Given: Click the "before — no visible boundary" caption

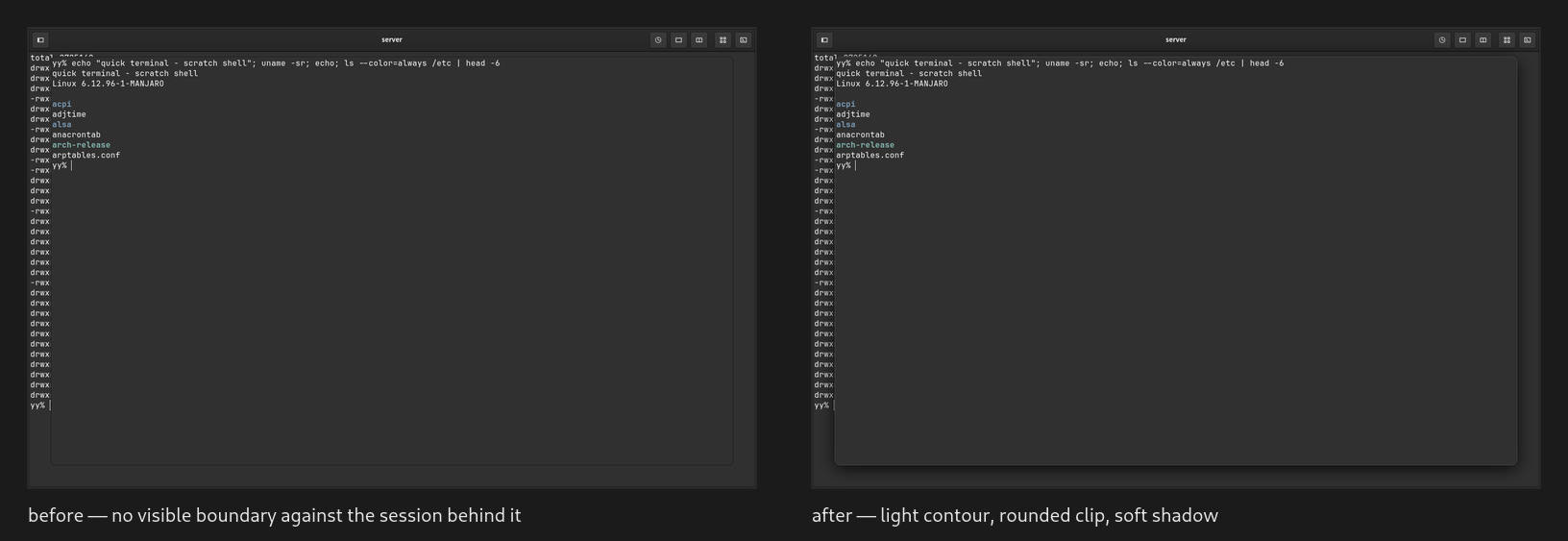Looking at the screenshot, I should [x=275, y=516].
